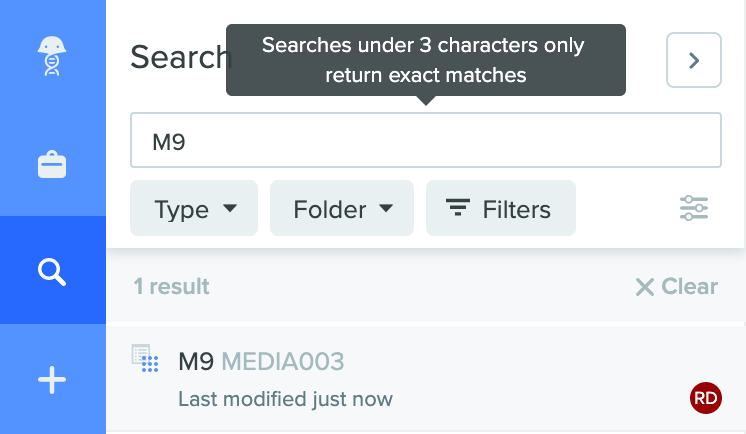Open the Folder dropdown filter
746x434 pixels.
tap(342, 208)
